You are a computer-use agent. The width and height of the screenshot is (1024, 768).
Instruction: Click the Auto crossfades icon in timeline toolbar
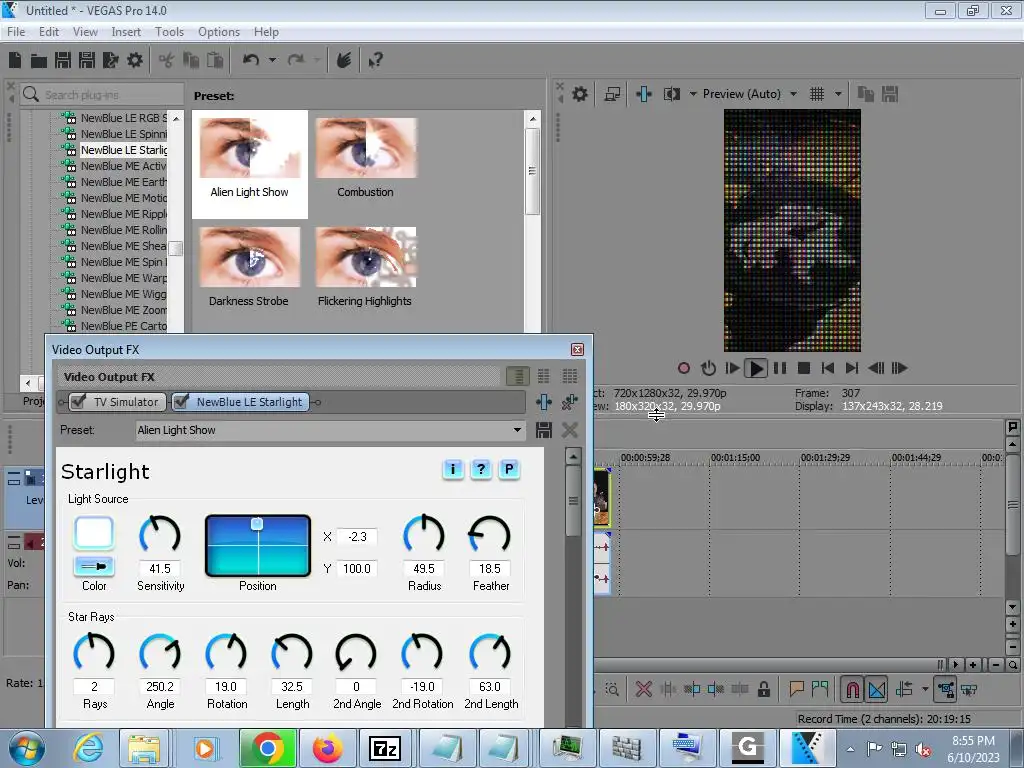click(x=876, y=689)
